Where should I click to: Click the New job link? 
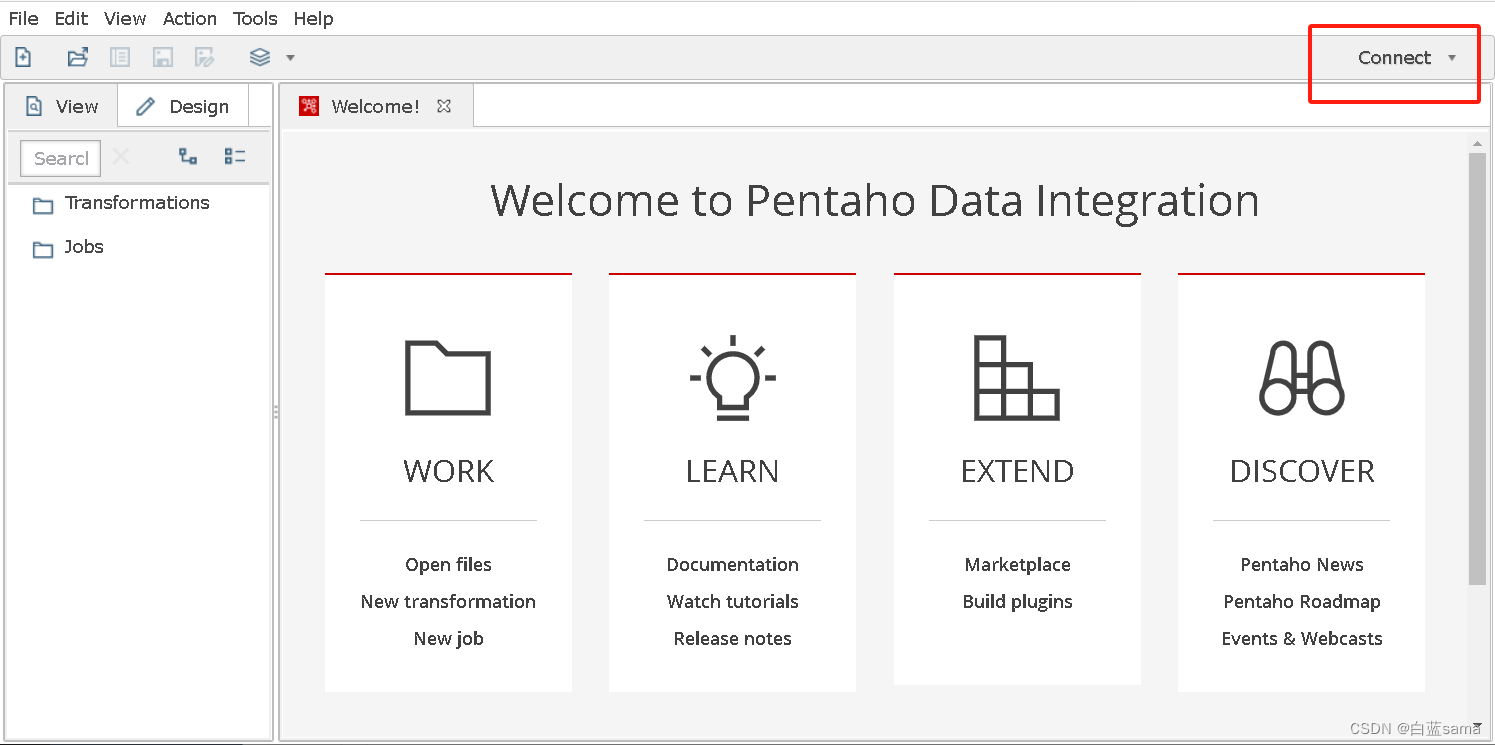pos(448,639)
